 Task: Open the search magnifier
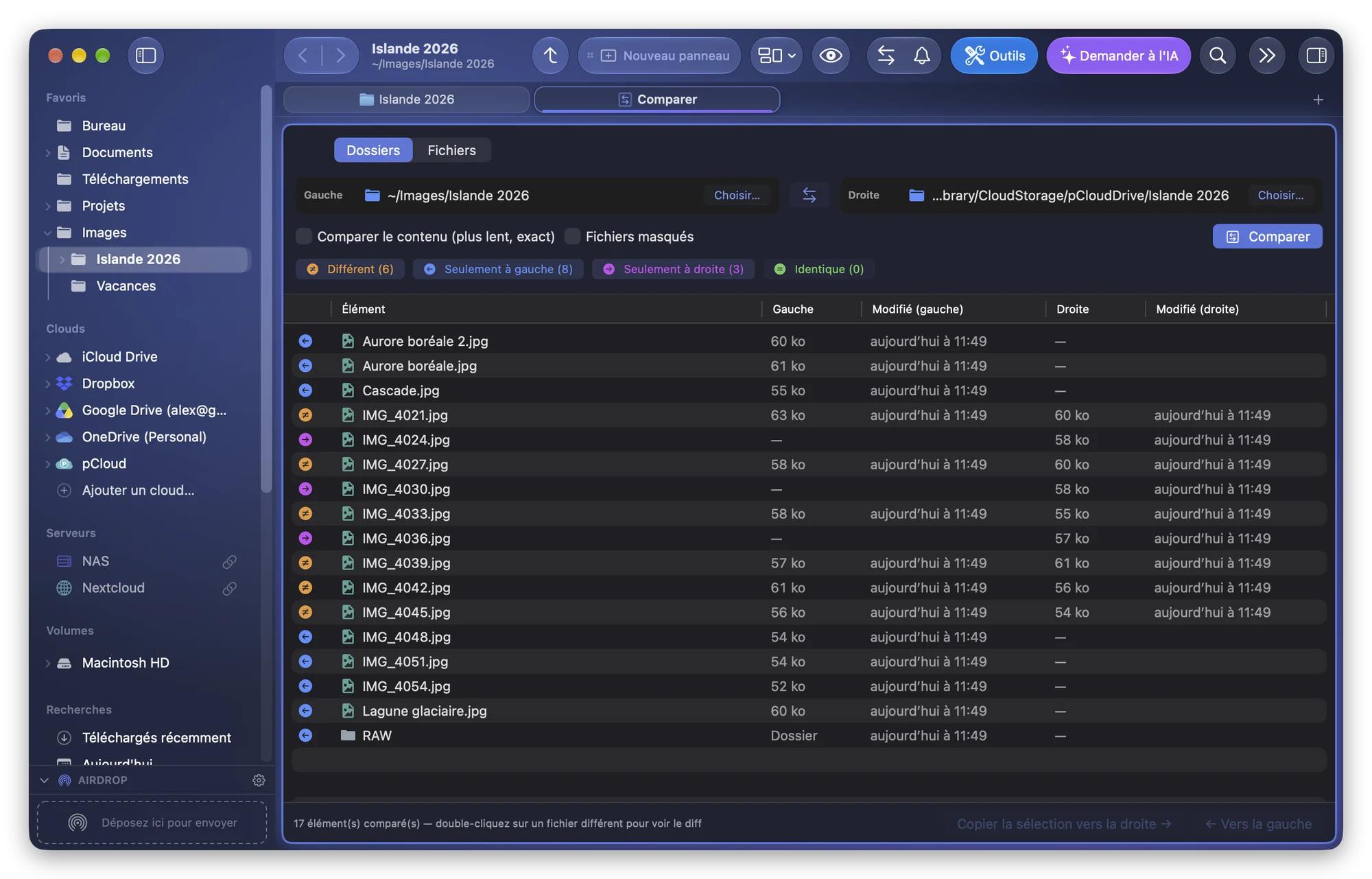click(x=1218, y=56)
